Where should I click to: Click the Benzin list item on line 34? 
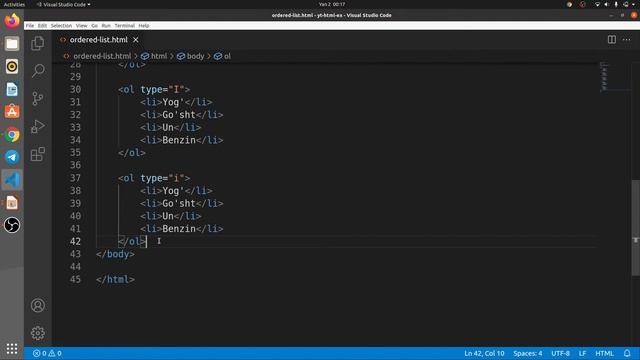pyautogui.click(x=182, y=140)
